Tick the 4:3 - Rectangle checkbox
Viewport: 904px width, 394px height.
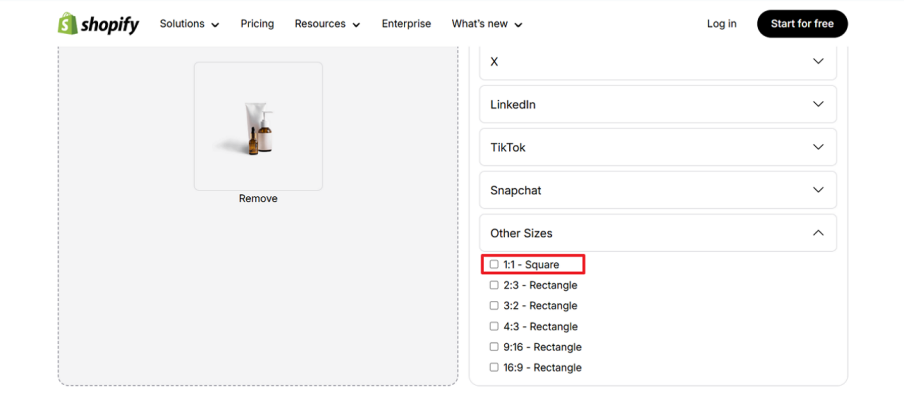[494, 326]
